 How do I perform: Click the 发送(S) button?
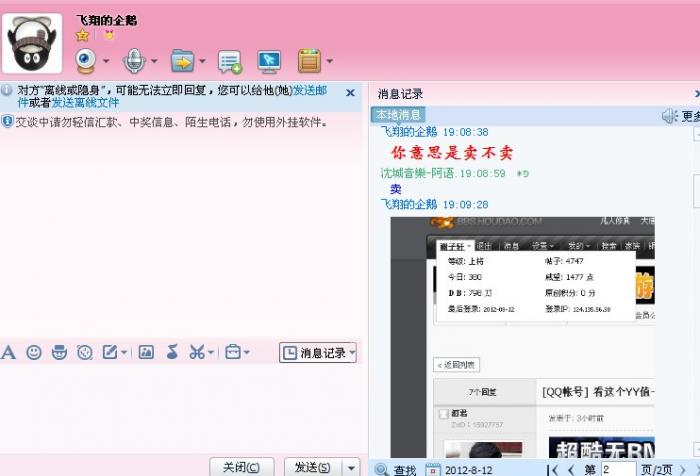click(x=312, y=467)
